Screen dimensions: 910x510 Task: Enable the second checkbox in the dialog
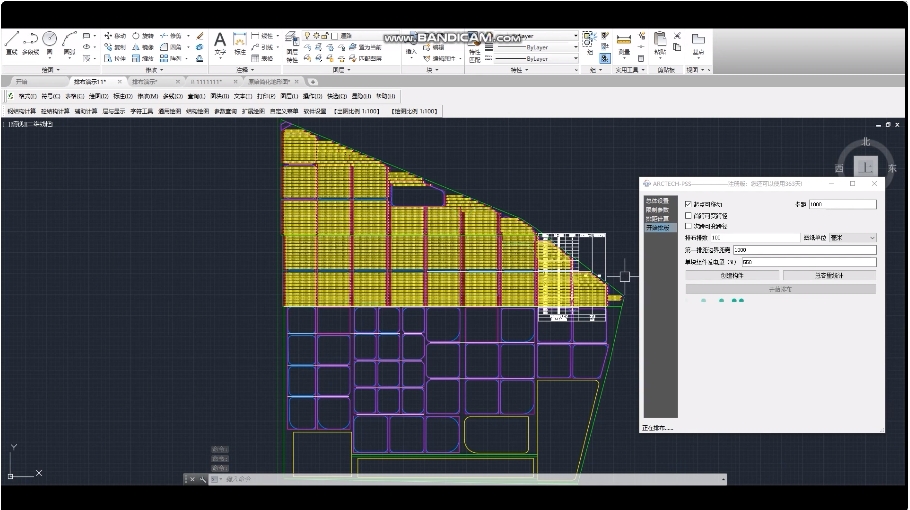pos(688,215)
